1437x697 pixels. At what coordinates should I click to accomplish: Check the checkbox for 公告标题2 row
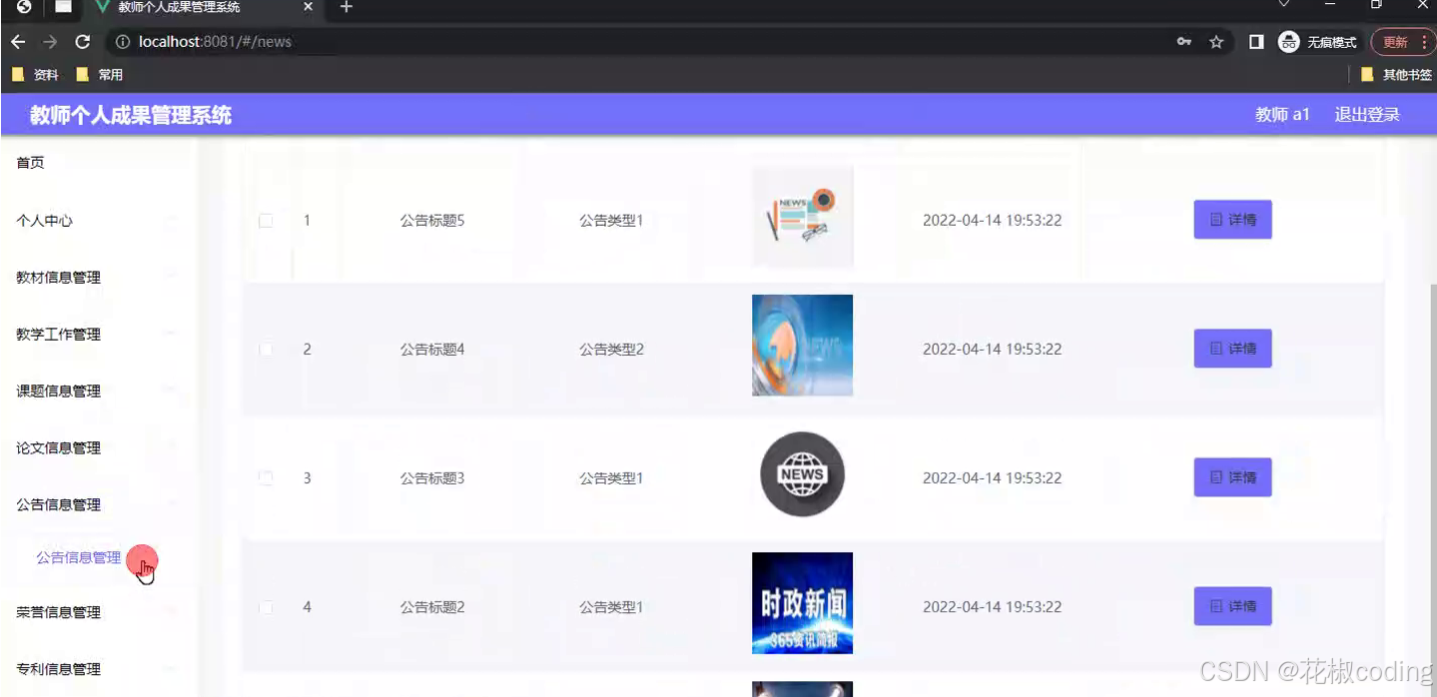click(266, 606)
